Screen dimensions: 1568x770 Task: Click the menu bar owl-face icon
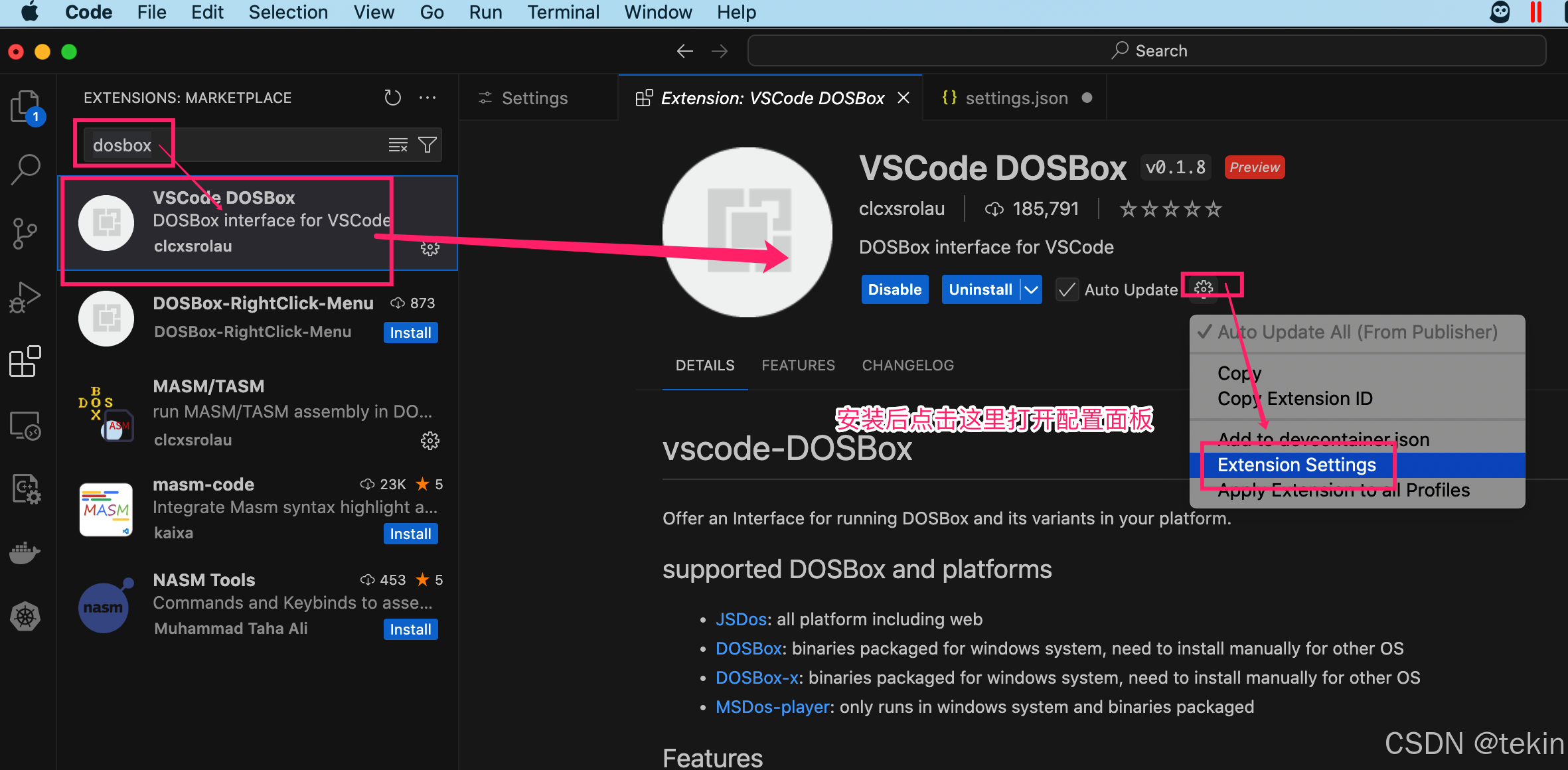1500,12
